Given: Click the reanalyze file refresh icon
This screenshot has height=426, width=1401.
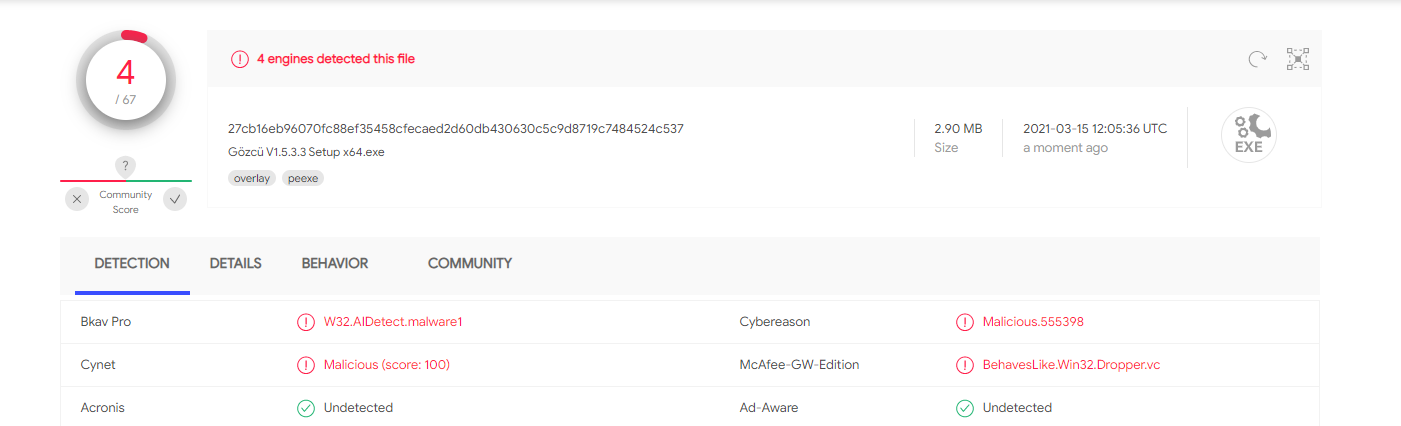Looking at the screenshot, I should click(x=1257, y=59).
